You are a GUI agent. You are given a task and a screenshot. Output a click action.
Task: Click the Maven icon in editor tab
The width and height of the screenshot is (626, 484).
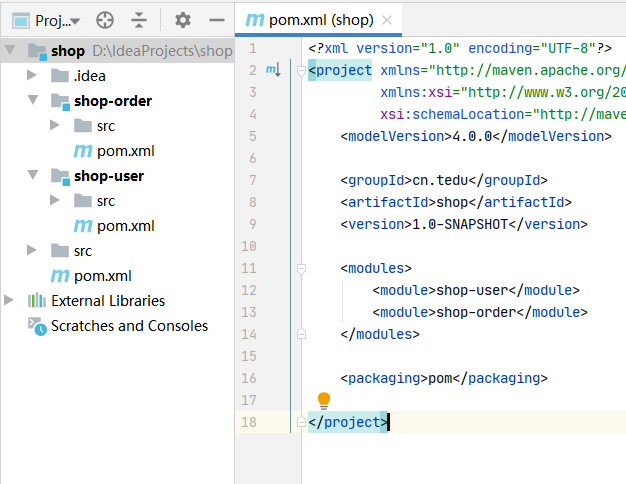[255, 20]
